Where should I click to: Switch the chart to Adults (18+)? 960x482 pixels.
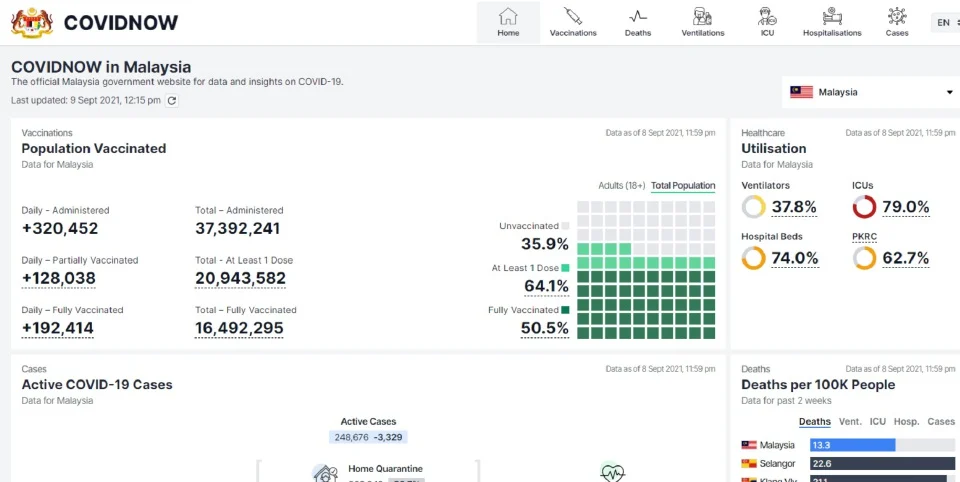[x=621, y=186]
